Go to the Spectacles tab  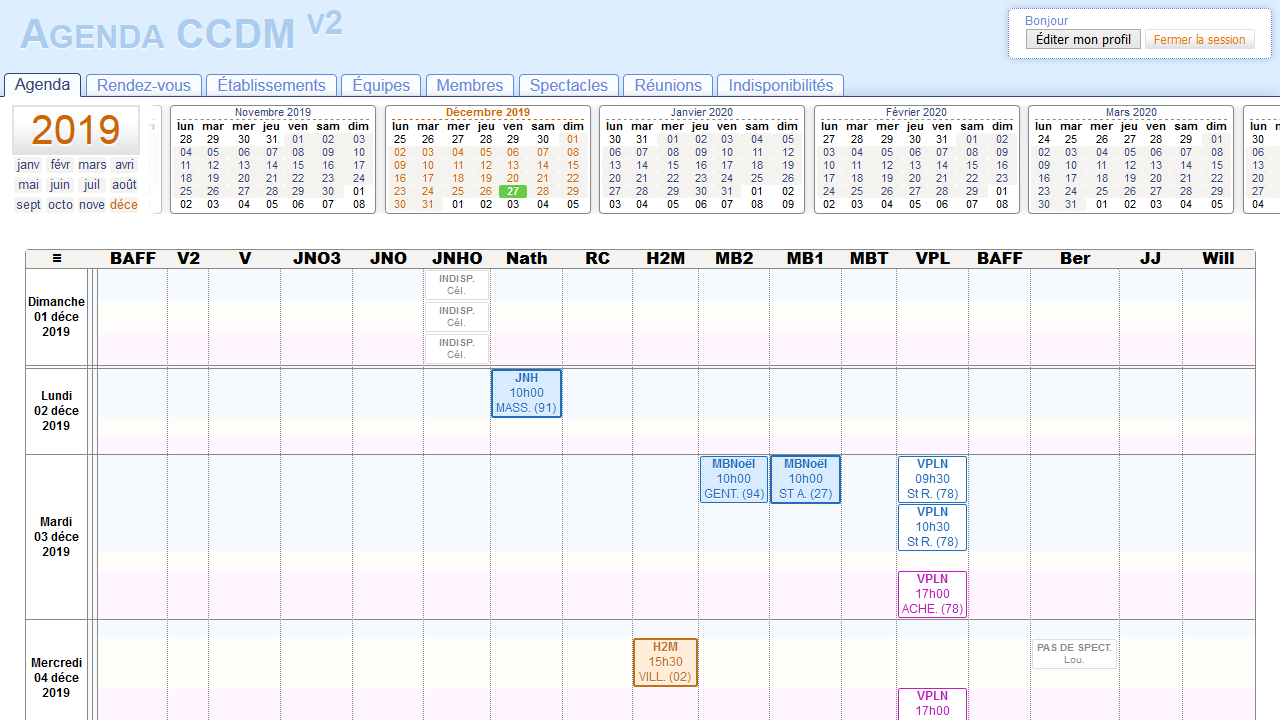click(568, 86)
